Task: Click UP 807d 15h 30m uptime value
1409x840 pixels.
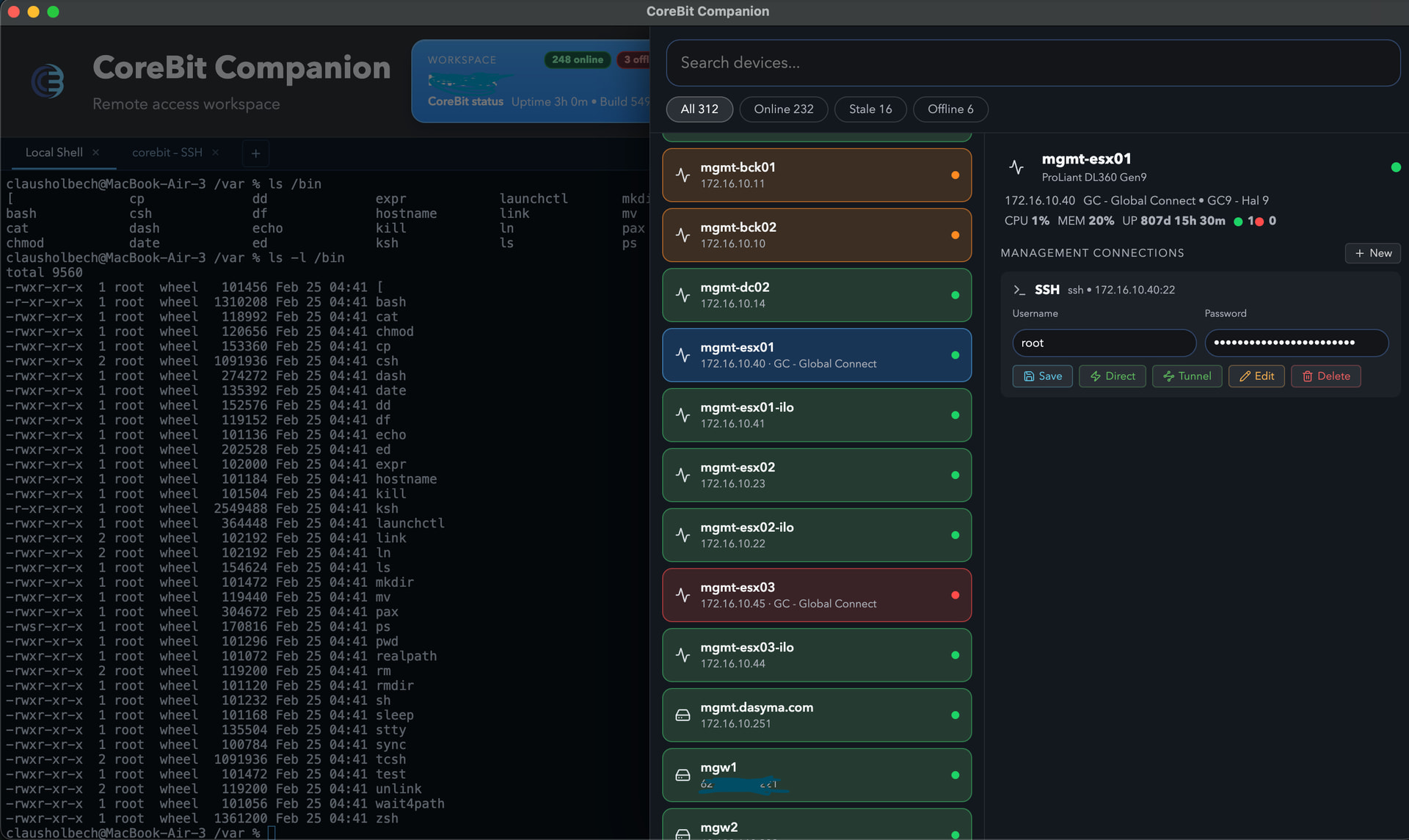Action: (x=1173, y=221)
